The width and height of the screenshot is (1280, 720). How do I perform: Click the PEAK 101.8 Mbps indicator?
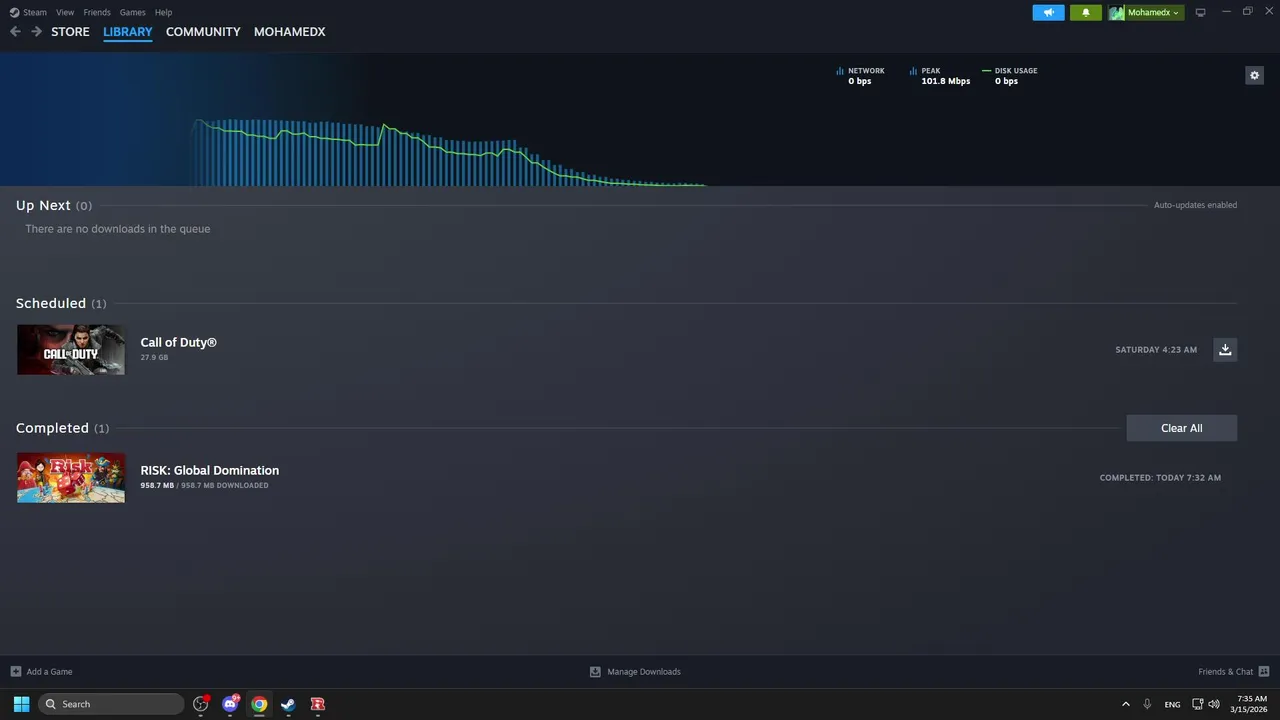[x=940, y=76]
